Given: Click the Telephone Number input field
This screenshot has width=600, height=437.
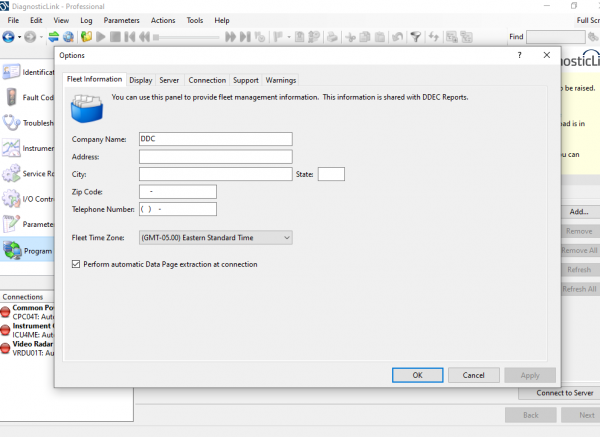Looking at the screenshot, I should coord(178,209).
